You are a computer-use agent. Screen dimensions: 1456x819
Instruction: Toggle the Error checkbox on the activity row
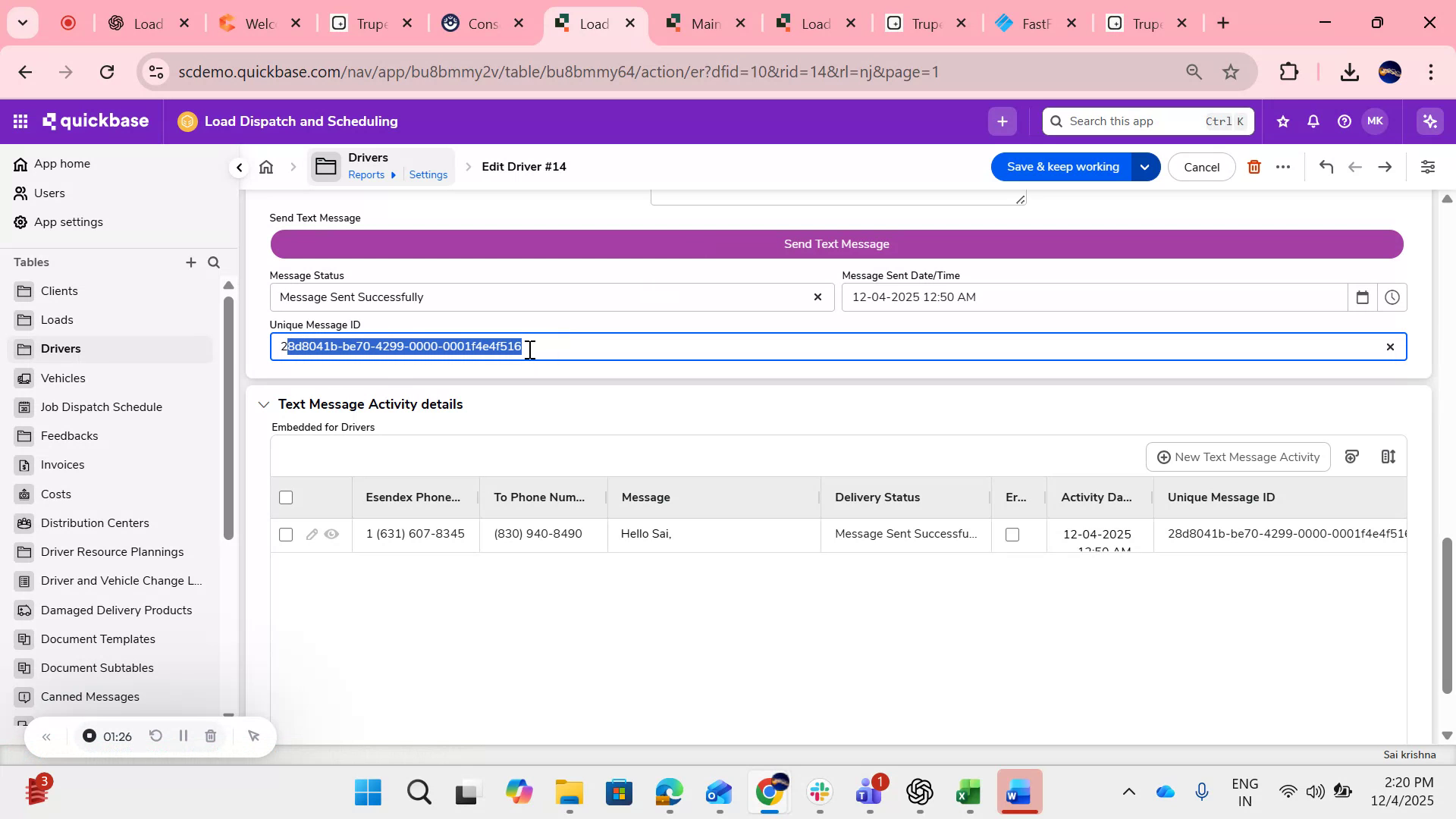coord(1013,534)
